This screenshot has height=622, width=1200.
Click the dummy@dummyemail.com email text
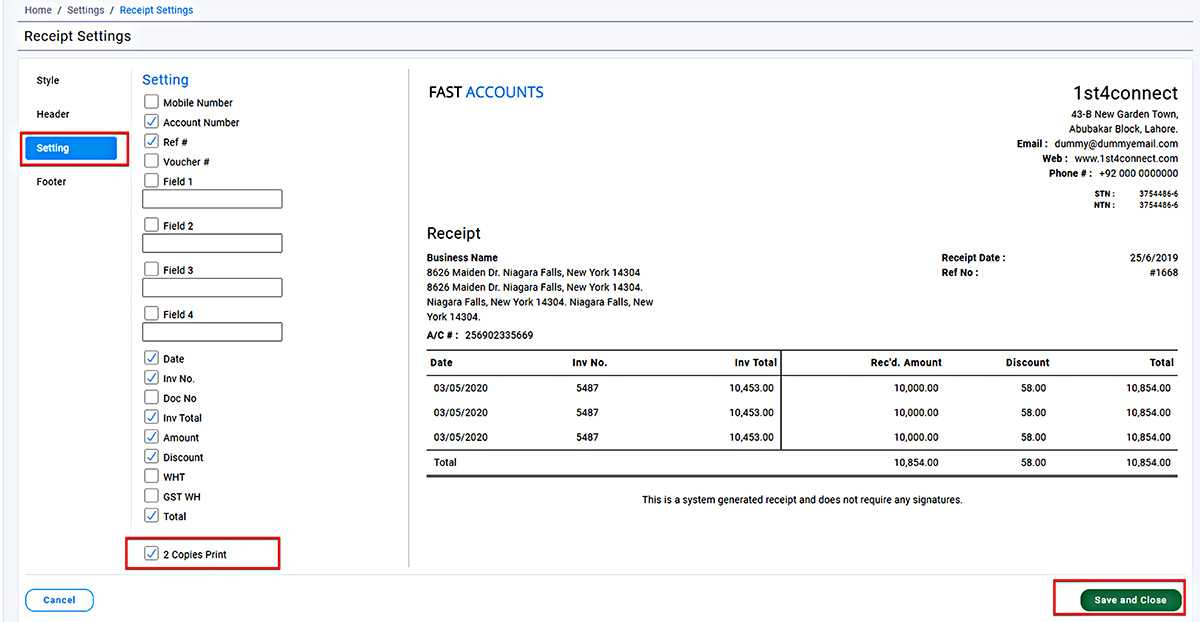pyautogui.click(x=1116, y=144)
